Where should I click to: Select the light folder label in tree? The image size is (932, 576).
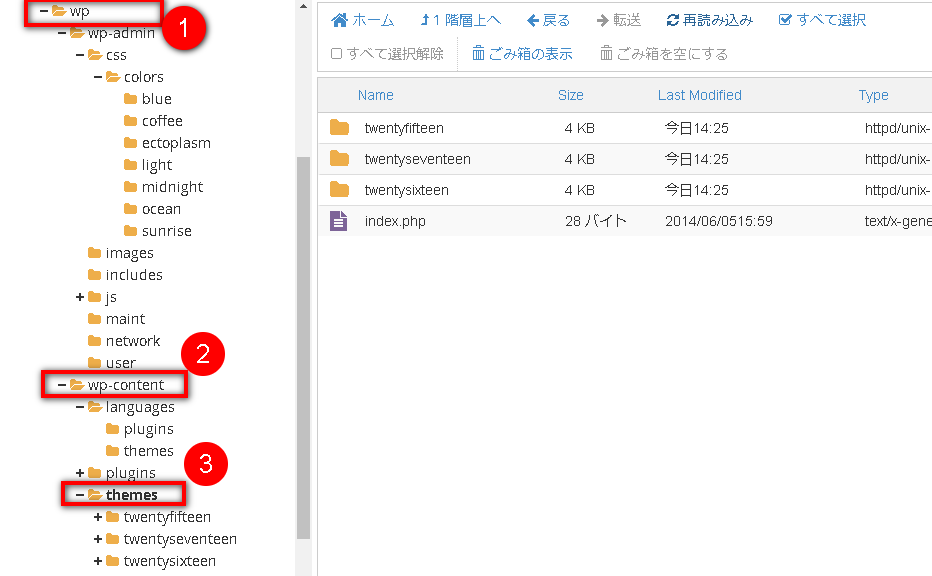tap(157, 165)
